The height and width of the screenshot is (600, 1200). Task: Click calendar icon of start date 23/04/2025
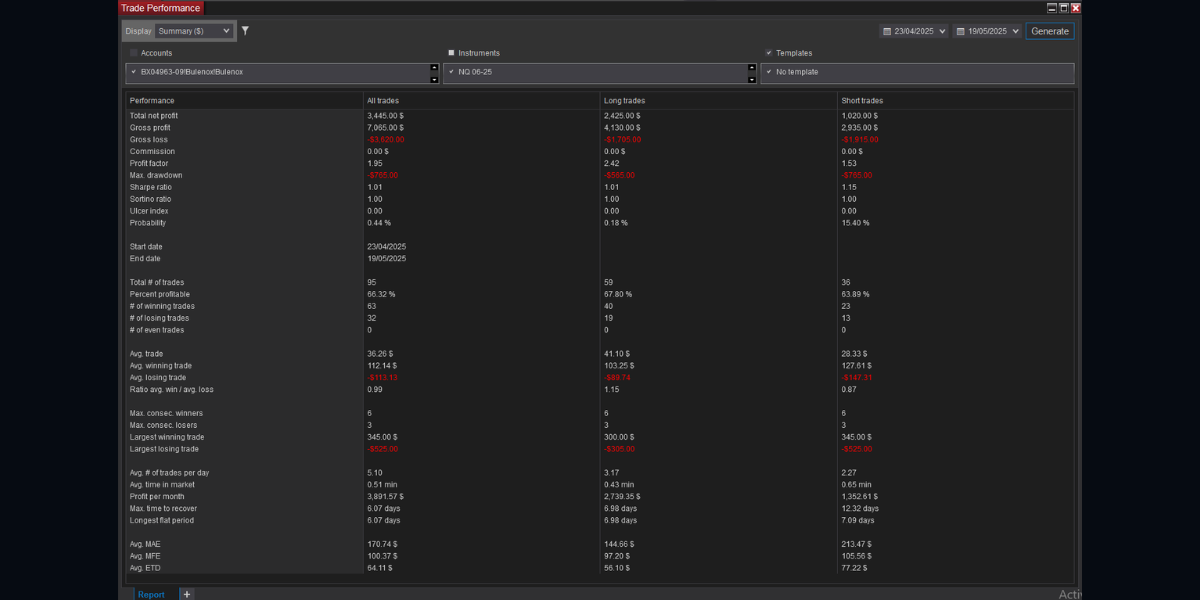click(x=887, y=31)
